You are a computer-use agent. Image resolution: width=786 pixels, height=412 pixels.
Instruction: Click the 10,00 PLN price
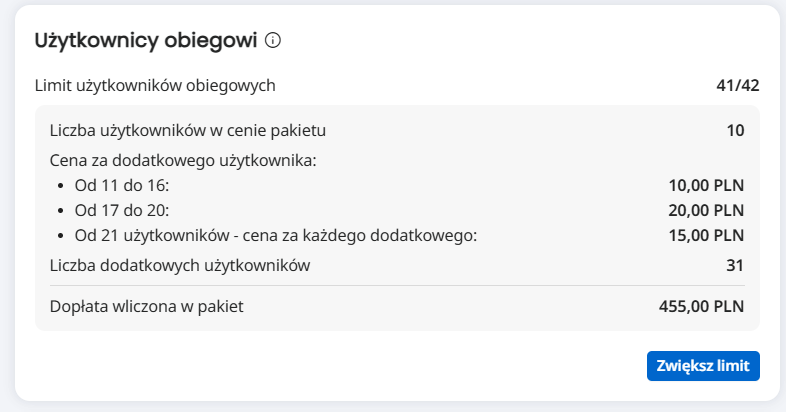coord(706,186)
